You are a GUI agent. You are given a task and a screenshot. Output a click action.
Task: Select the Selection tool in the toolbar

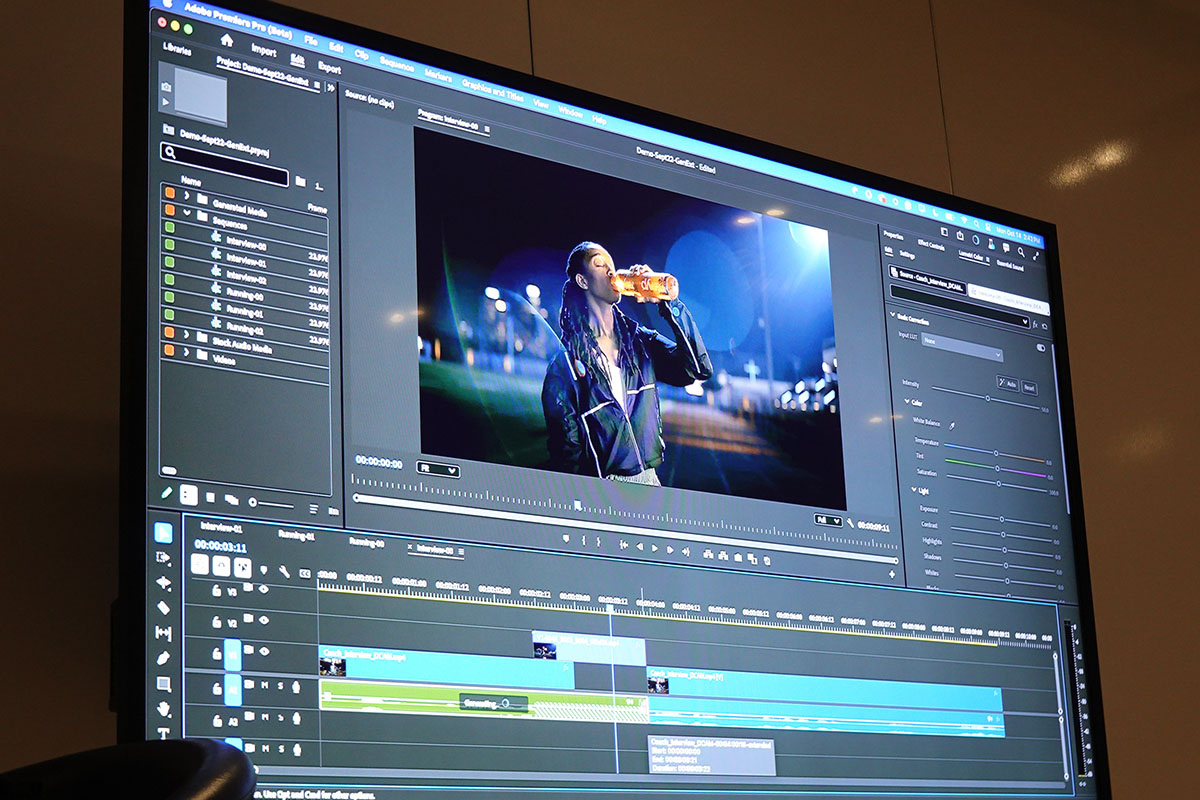(x=163, y=533)
